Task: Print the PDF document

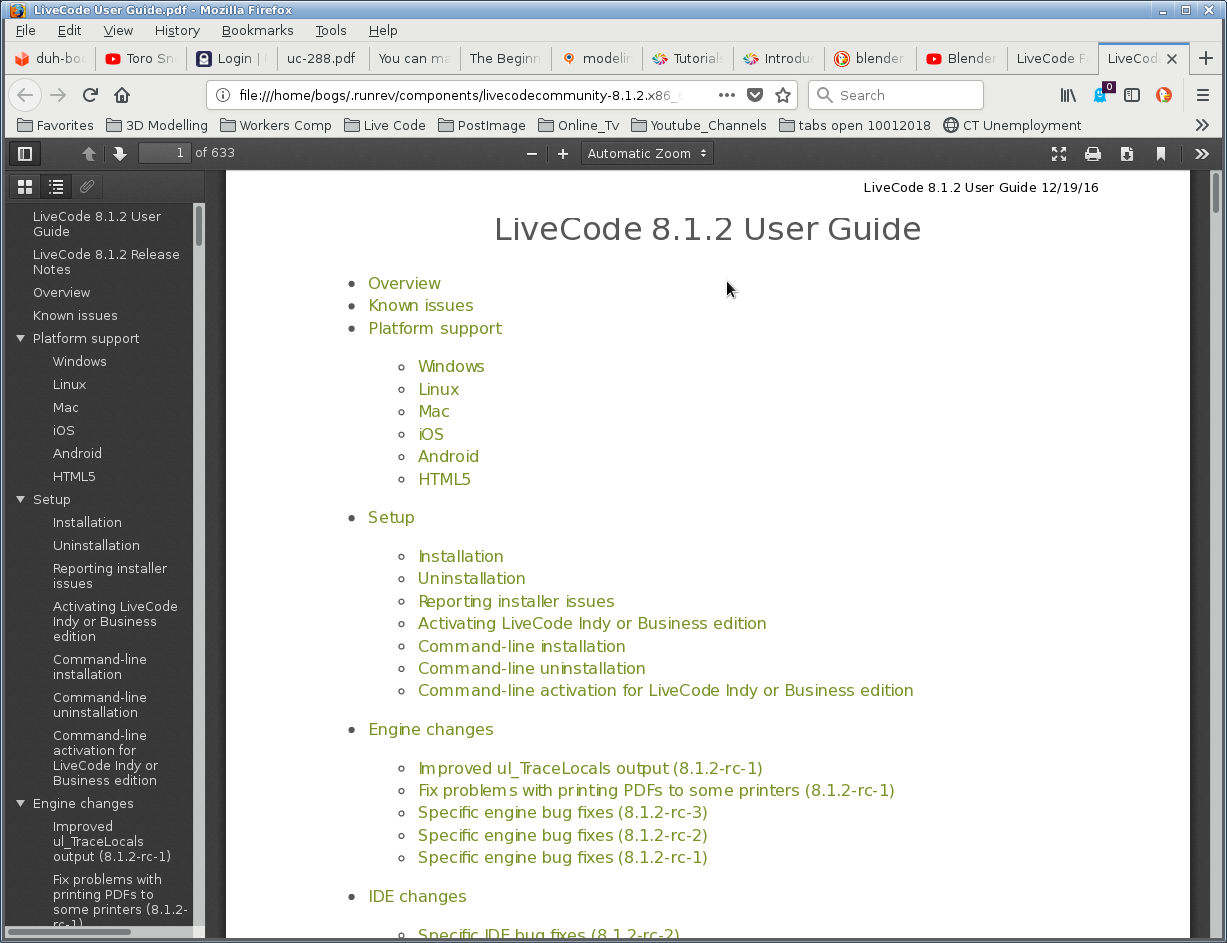Action: (1093, 154)
